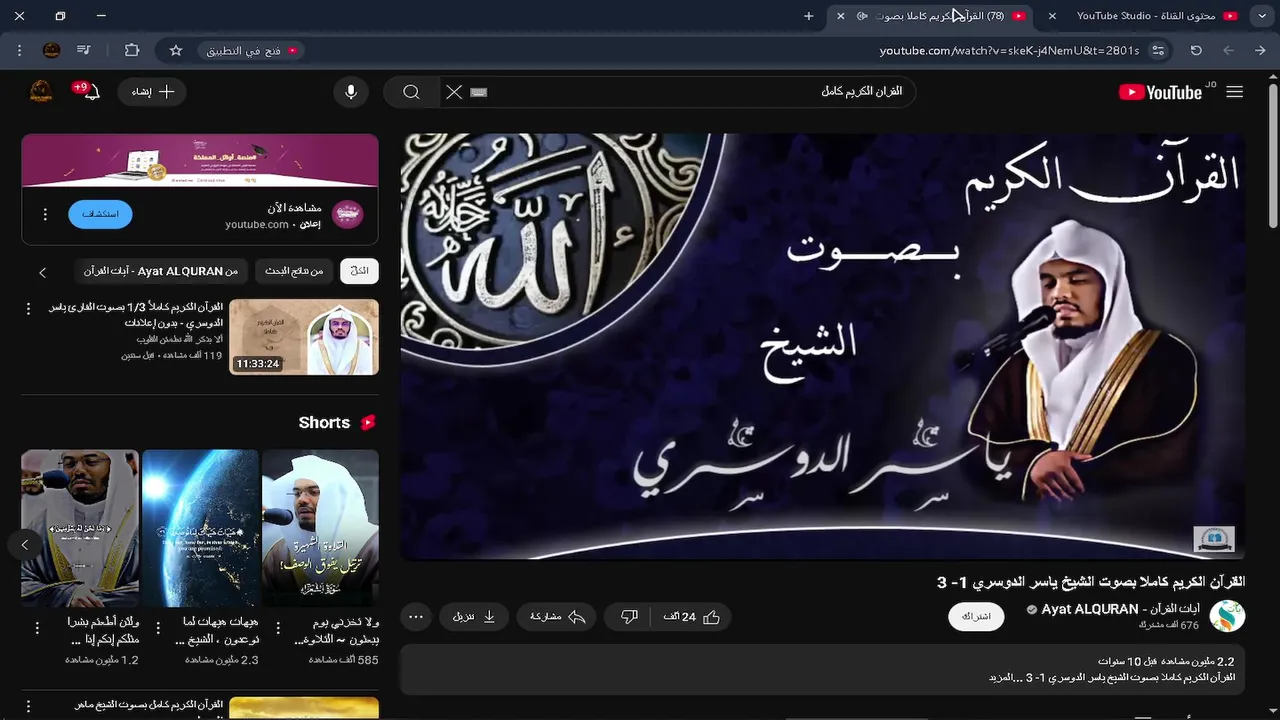This screenshot has width=1280, height=720.
Task: Go to YouTube home via the logo
Action: [x=1160, y=92]
